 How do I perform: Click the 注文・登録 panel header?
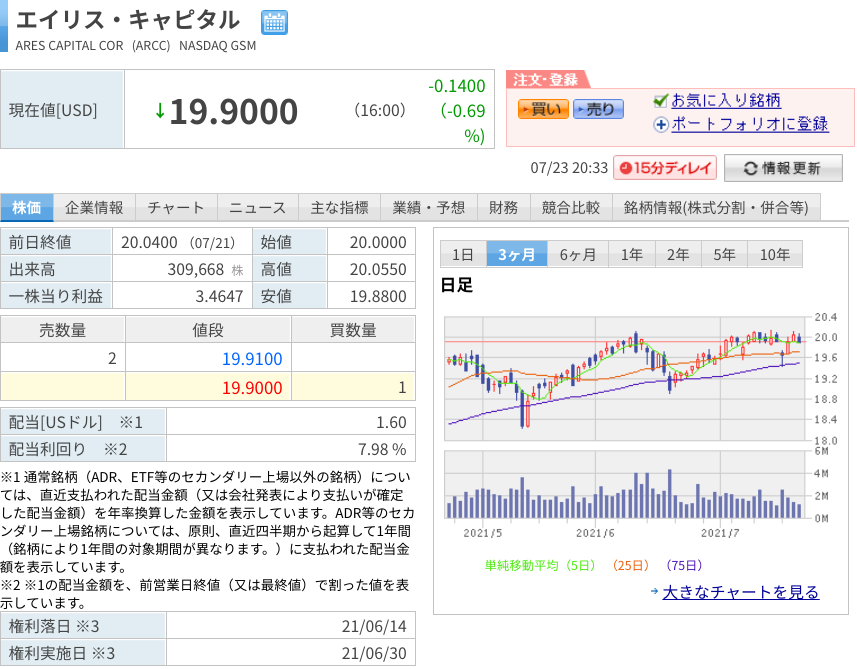[x=546, y=80]
